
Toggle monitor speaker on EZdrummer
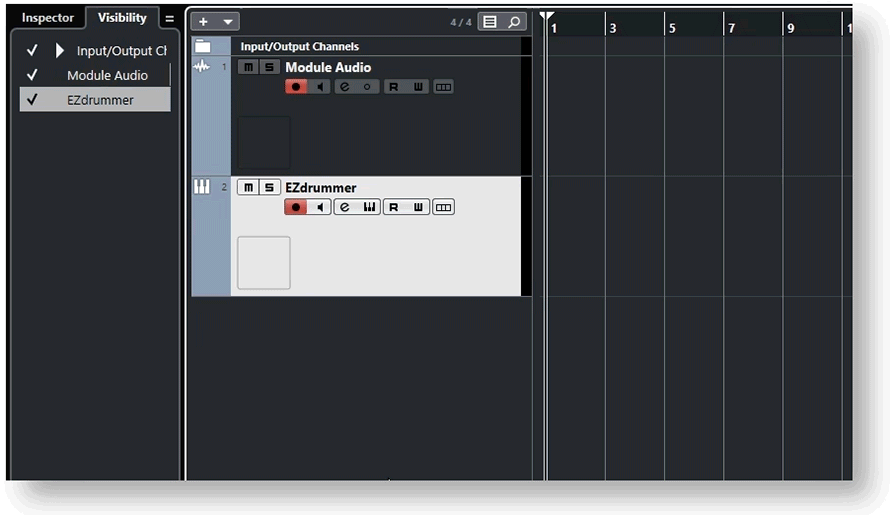(x=320, y=207)
